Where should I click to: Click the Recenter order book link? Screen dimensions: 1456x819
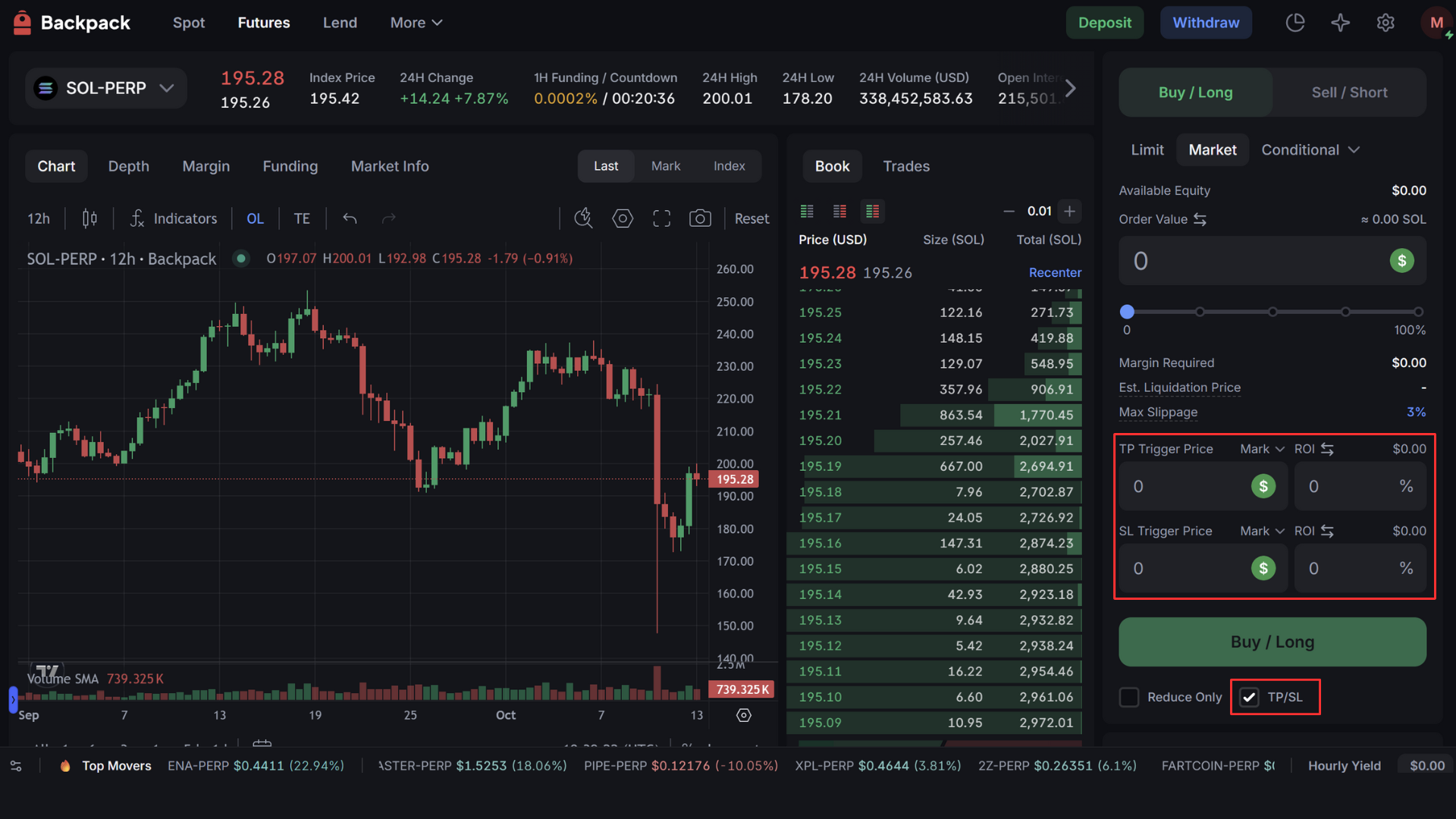click(1055, 272)
